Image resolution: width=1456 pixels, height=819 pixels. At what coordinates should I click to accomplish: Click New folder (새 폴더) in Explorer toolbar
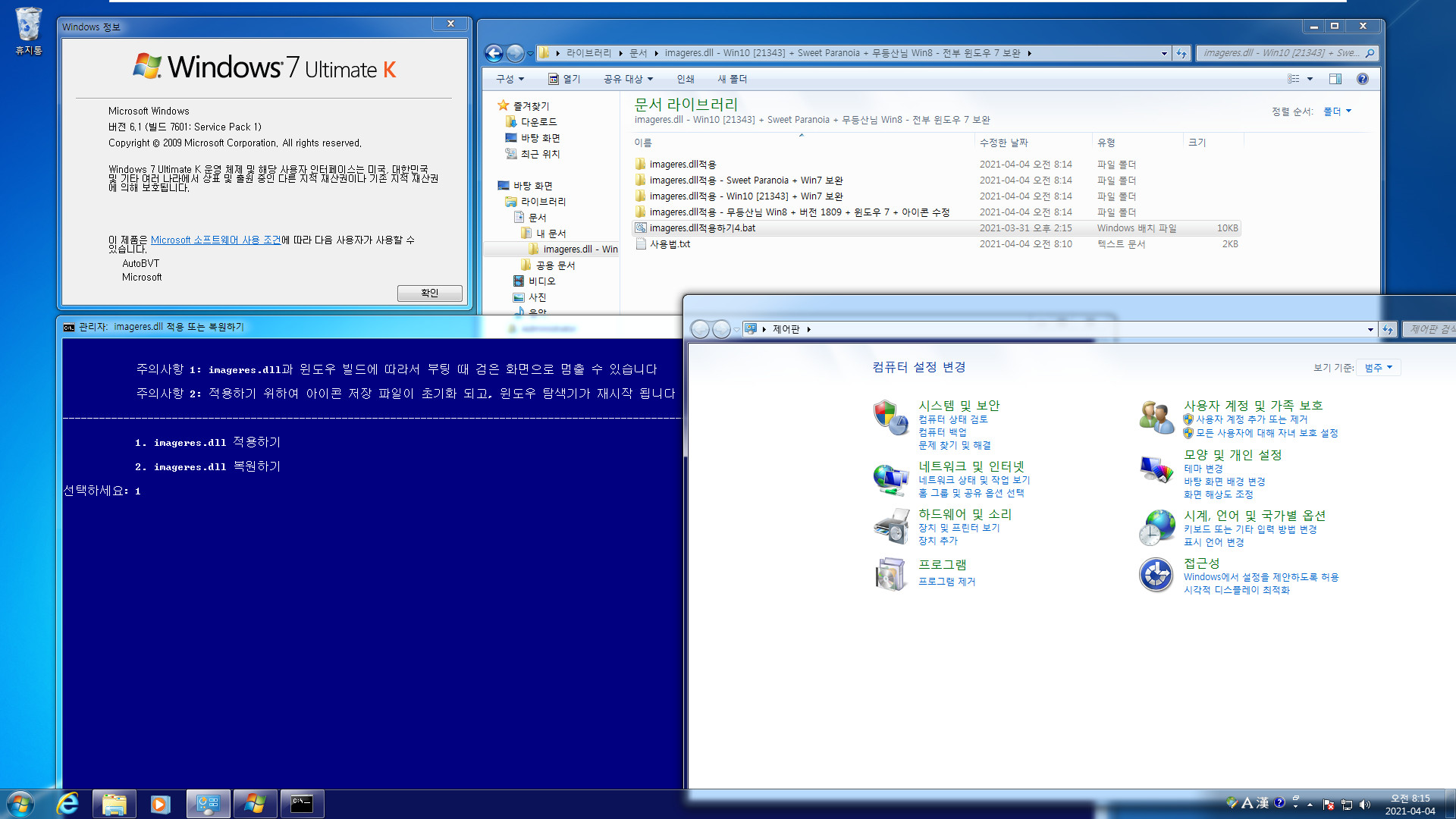tap(733, 79)
